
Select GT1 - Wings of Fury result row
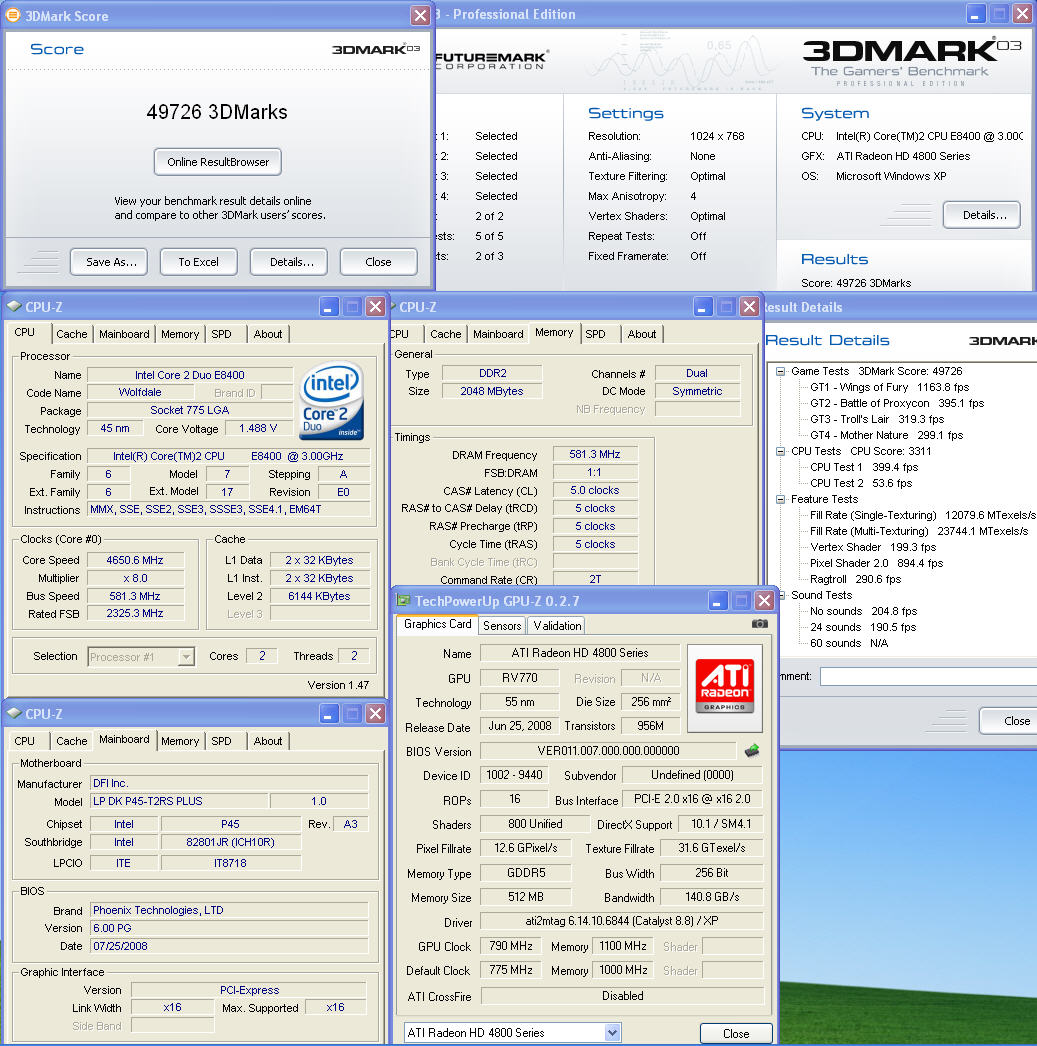pyautogui.click(x=890, y=388)
